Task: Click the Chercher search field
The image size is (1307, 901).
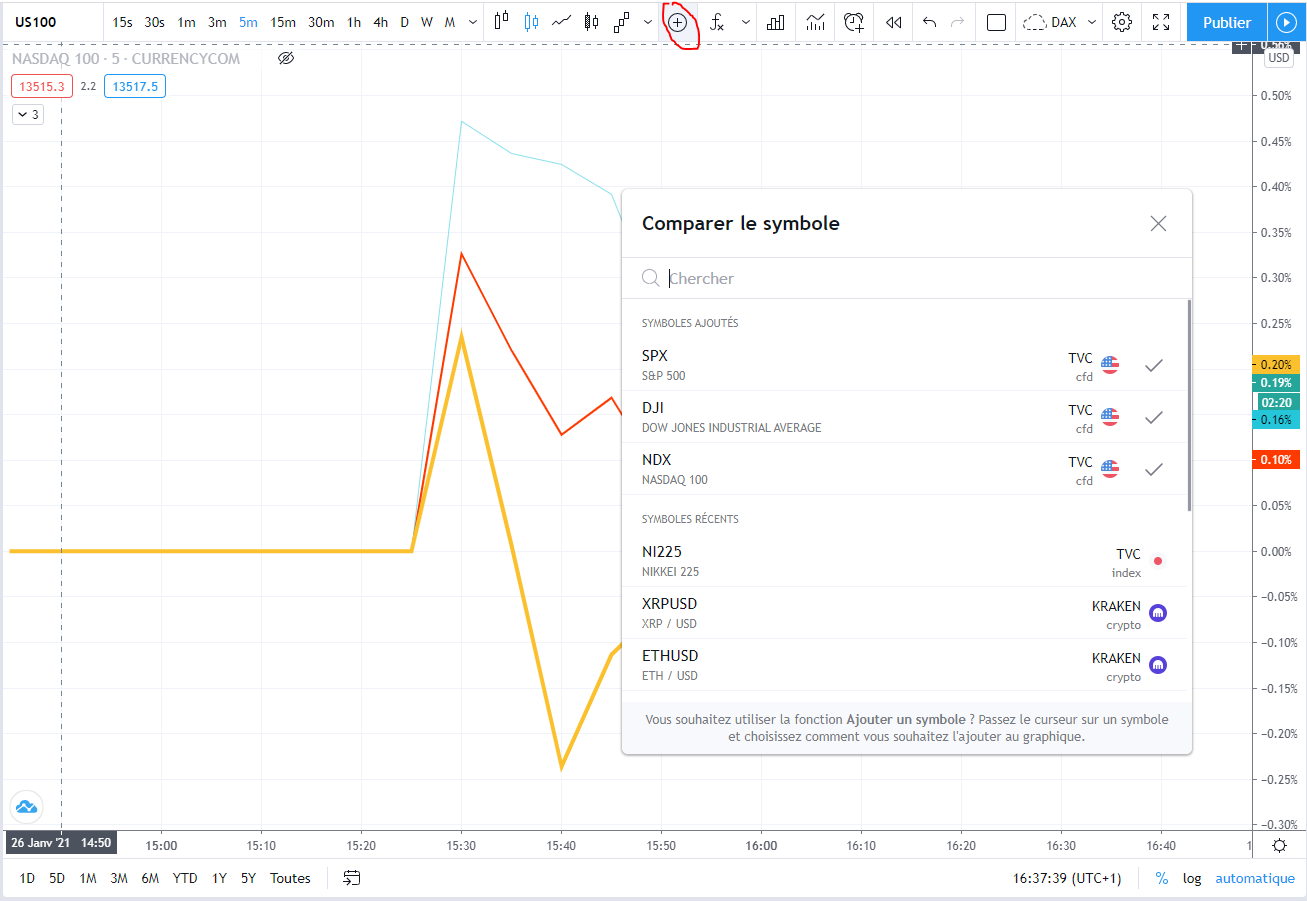Action: pos(907,278)
